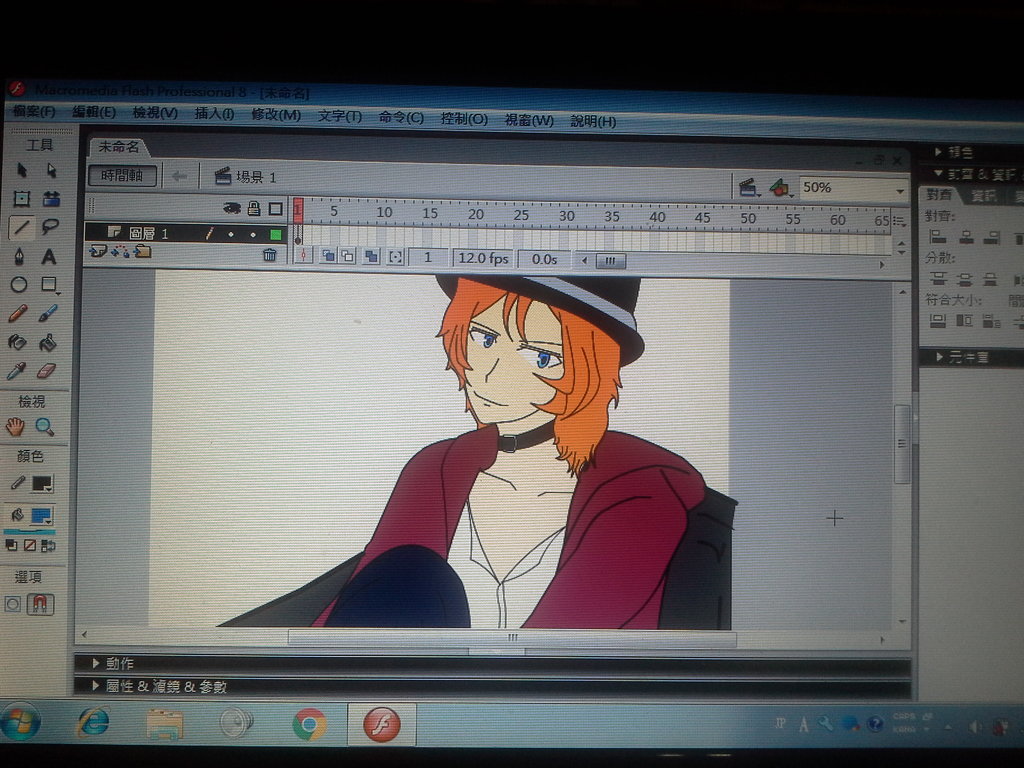The width and height of the screenshot is (1024, 768).
Task: Activate the Text tool
Action: pos(49,257)
